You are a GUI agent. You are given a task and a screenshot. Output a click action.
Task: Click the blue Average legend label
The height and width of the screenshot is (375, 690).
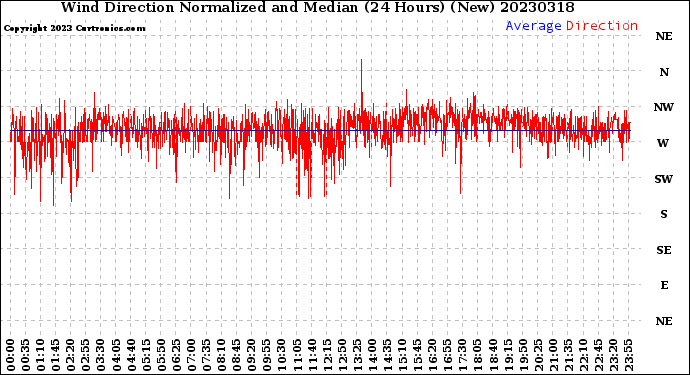point(533,26)
